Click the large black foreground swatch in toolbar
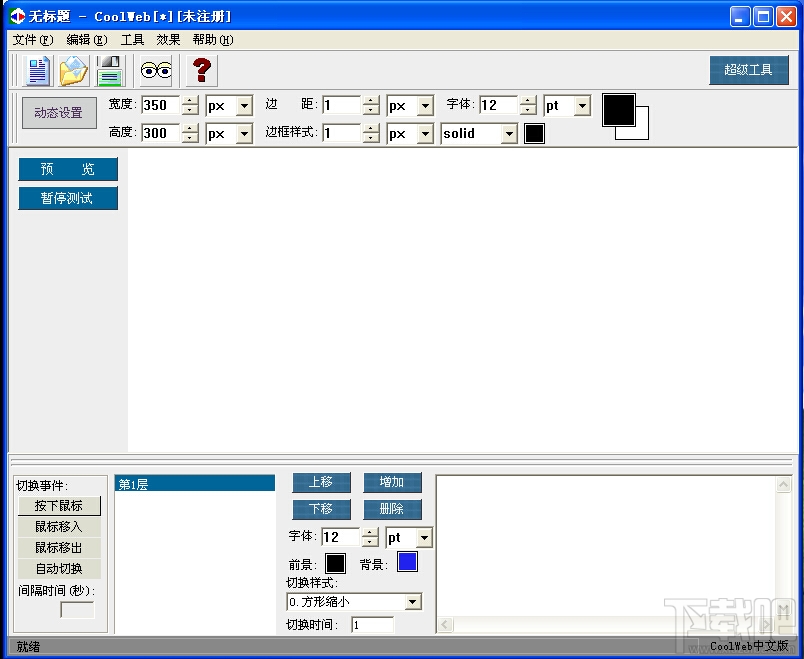This screenshot has height=659, width=804. (619, 110)
